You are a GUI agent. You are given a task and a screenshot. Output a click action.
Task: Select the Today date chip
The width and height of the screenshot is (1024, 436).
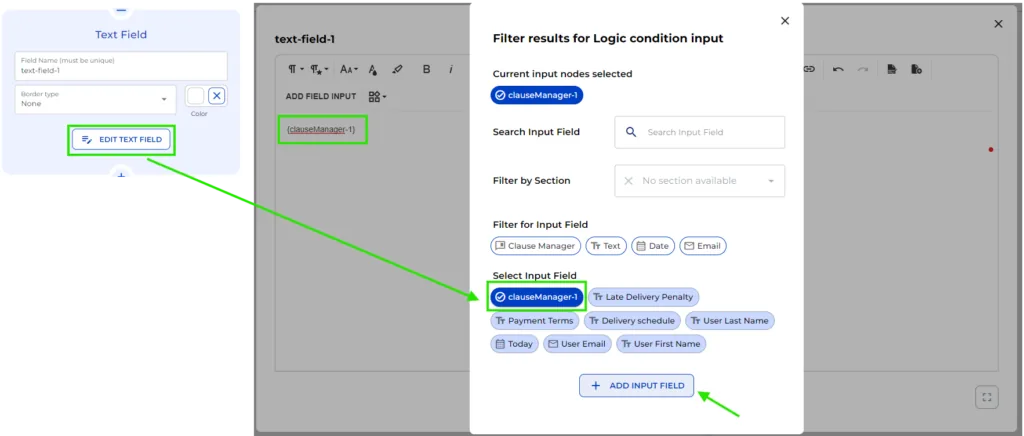pos(515,344)
